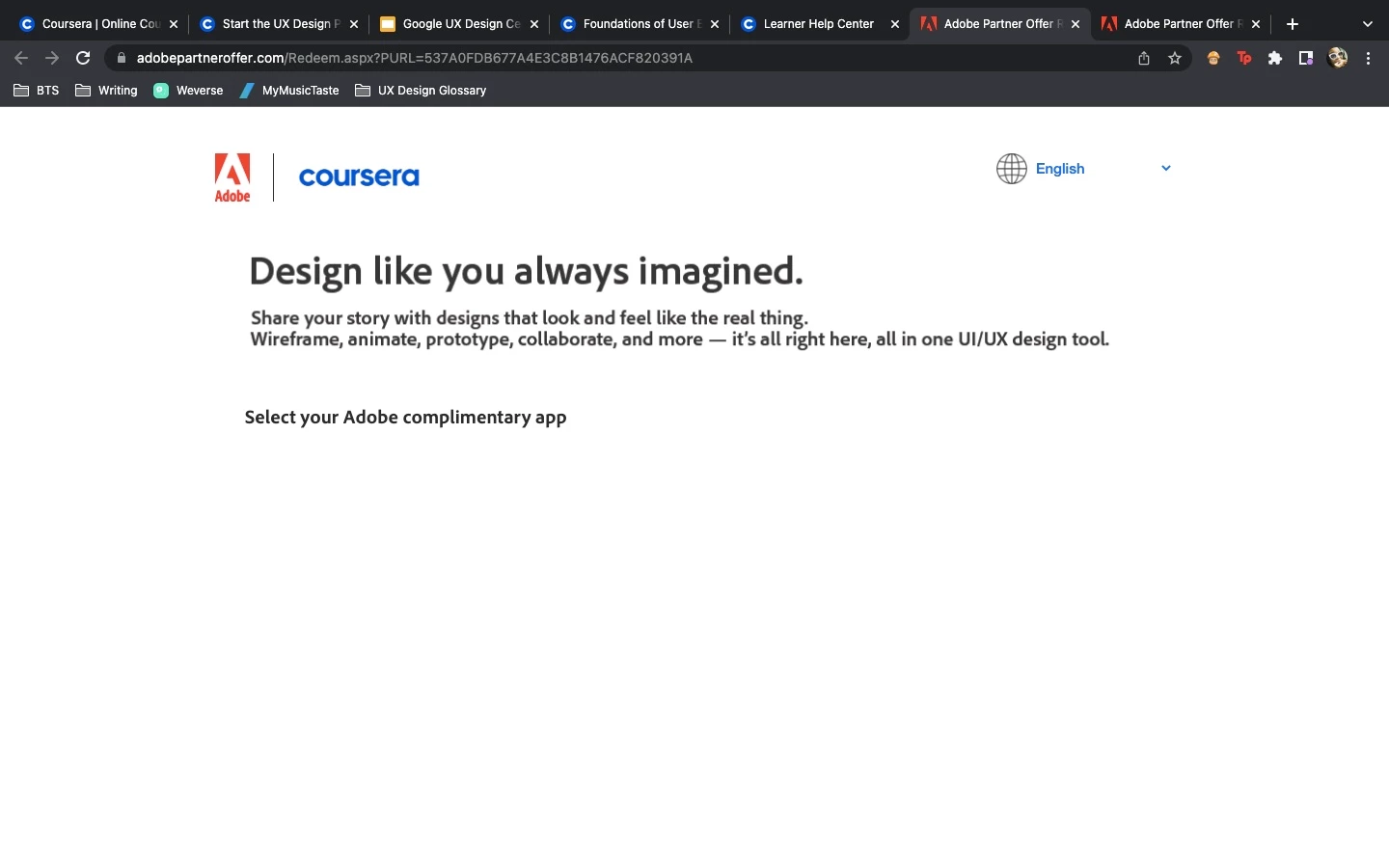The width and height of the screenshot is (1389, 868).
Task: Open the red Tp extension icon
Action: click(x=1244, y=58)
